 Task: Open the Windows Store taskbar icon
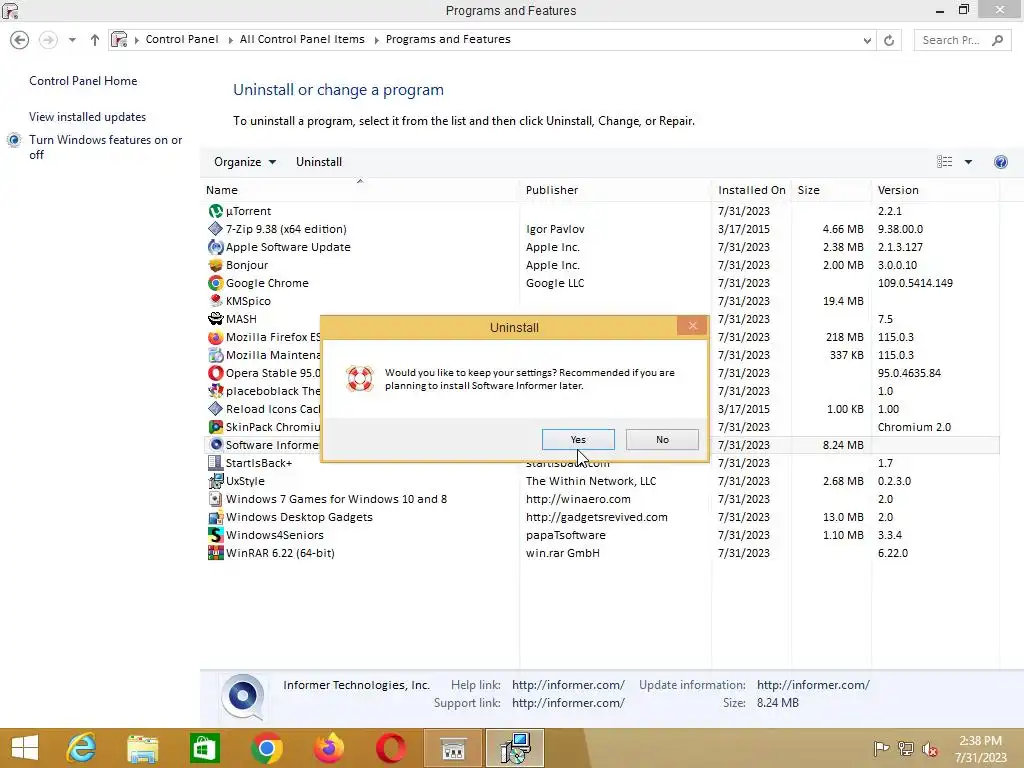click(x=204, y=748)
